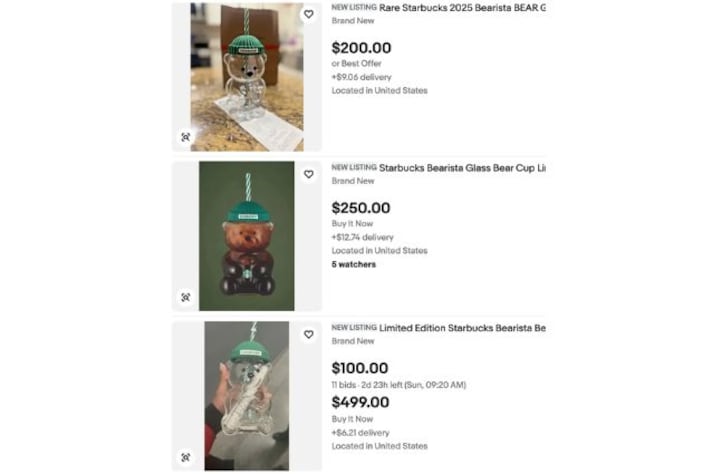Click the "or Best Offer" text
This screenshot has height=474, width=712.
coord(357,64)
